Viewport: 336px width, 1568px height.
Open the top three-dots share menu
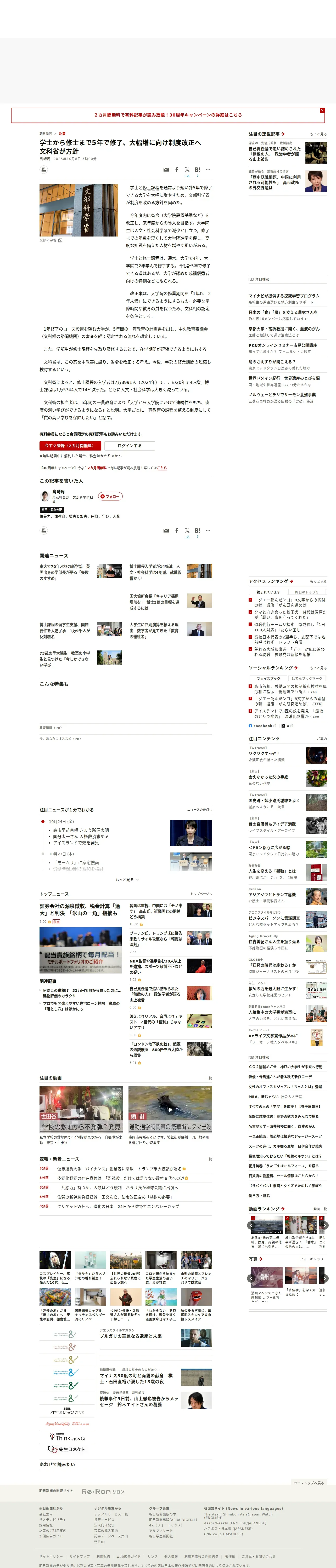208,170
